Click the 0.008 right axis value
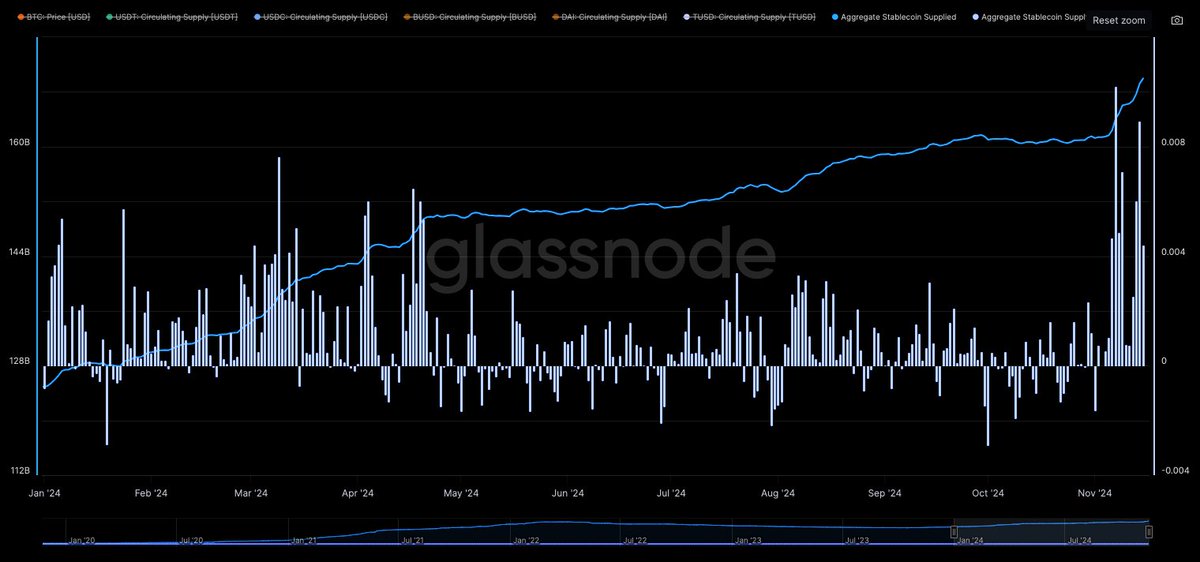Image resolution: width=1200 pixels, height=562 pixels. [x=1173, y=143]
